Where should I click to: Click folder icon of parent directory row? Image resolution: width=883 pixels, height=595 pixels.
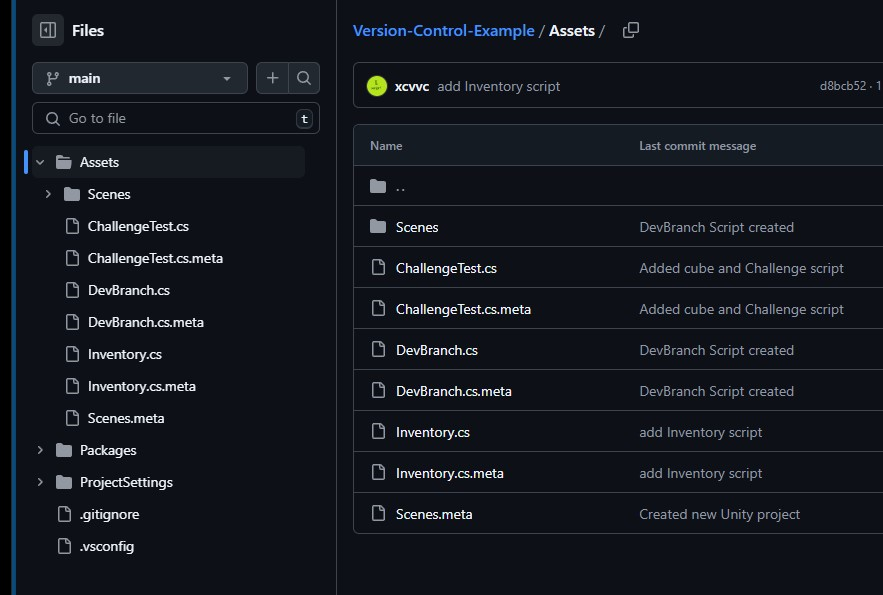(x=378, y=186)
